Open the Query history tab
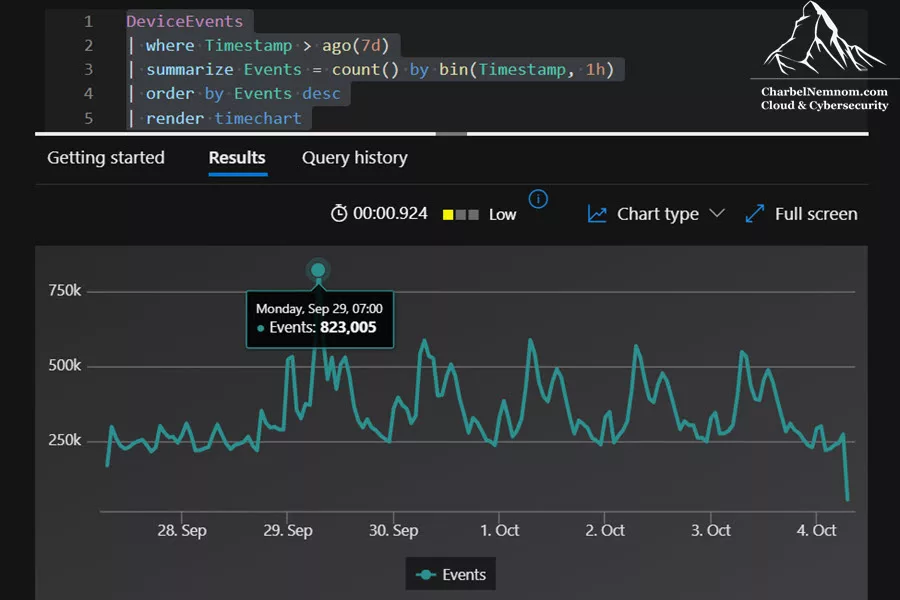 355,157
